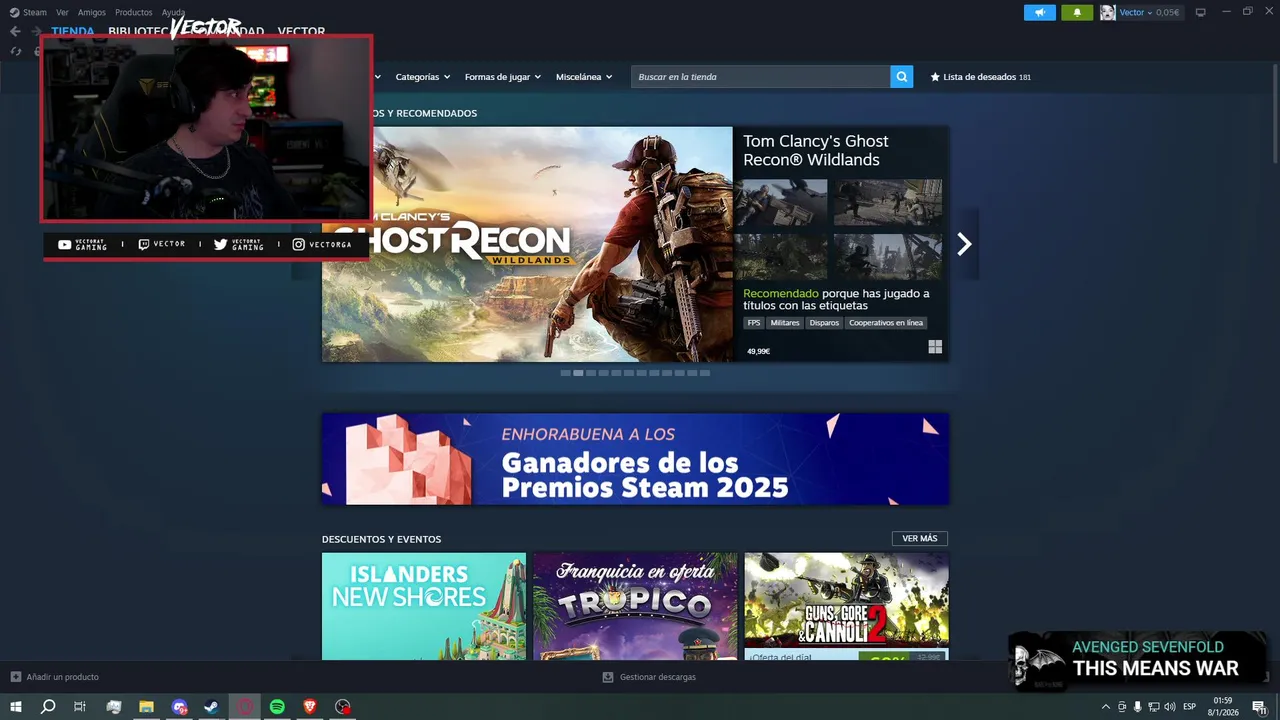Open Lista de deseados wishlist
The width and height of the screenshot is (1280, 720).
coord(980,77)
